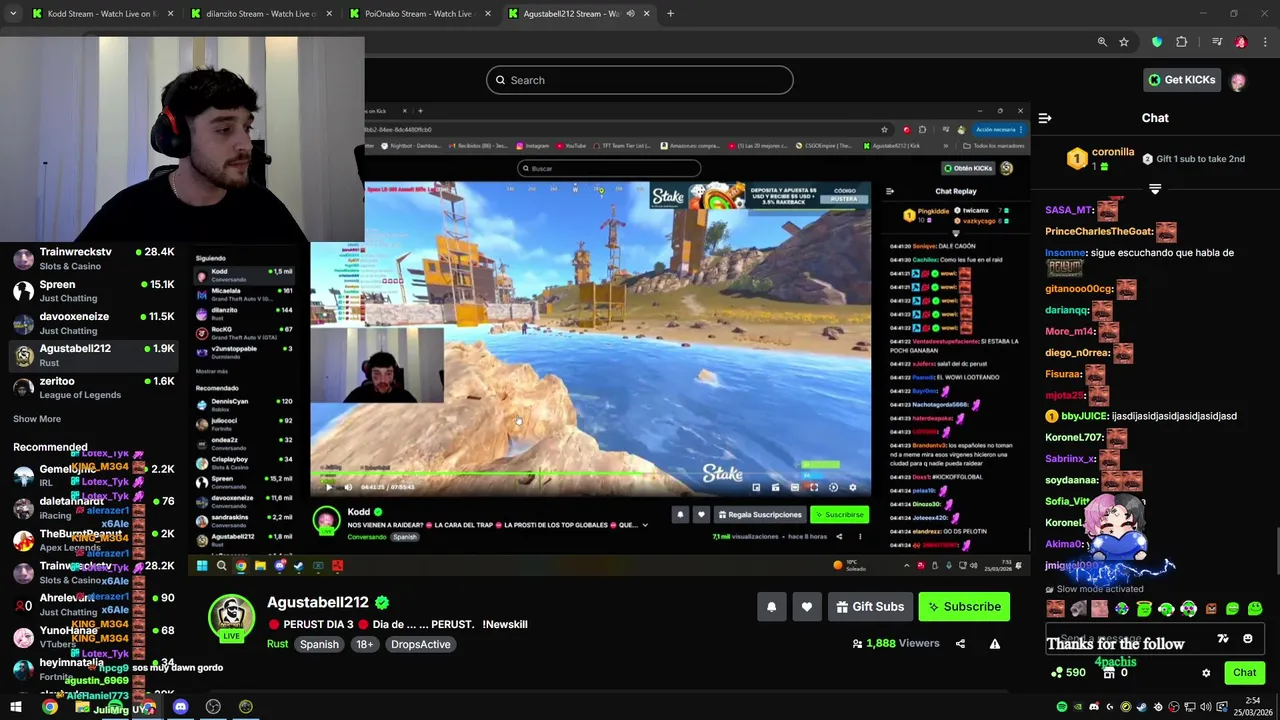Open the Chrome profile avatar
Viewport: 1280px width, 720px height.
click(x=1241, y=42)
